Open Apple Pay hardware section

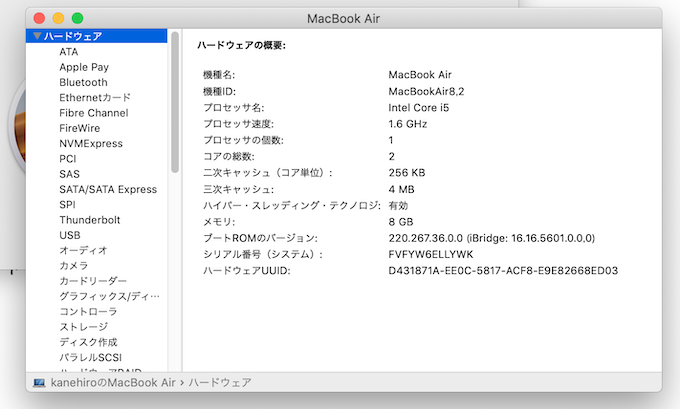click(x=84, y=67)
